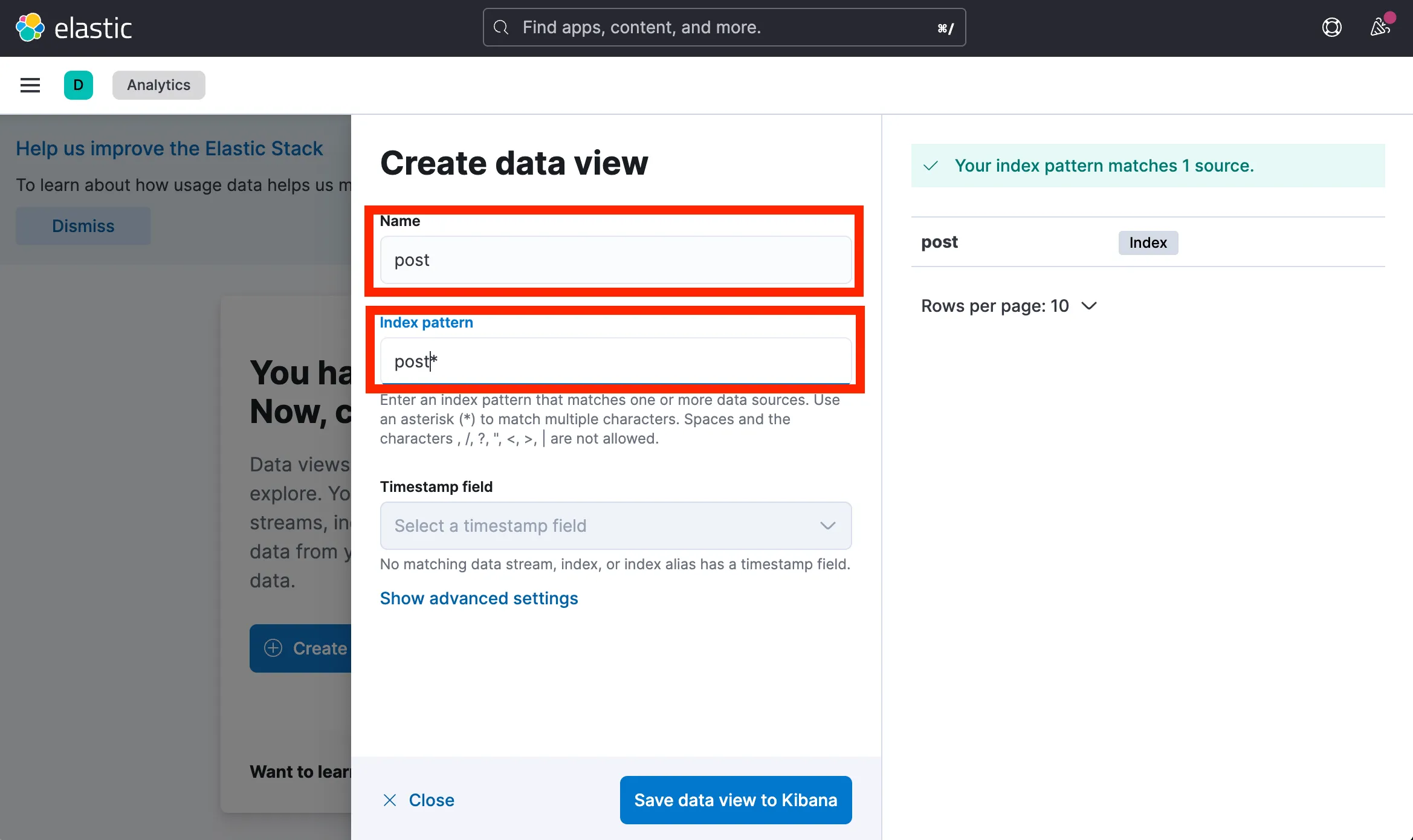
Task: Click the Timestamp field label
Action: [x=436, y=487]
